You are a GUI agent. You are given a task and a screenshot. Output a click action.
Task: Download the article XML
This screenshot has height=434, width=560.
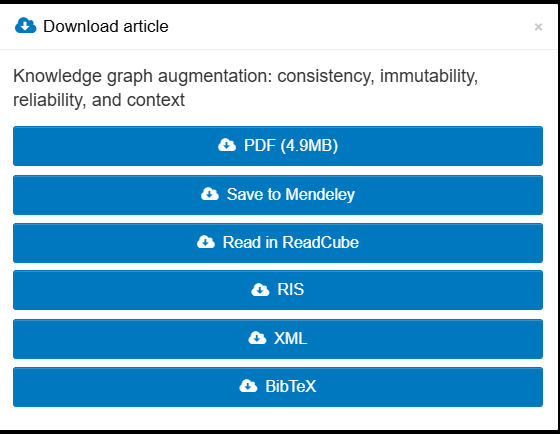click(x=278, y=339)
